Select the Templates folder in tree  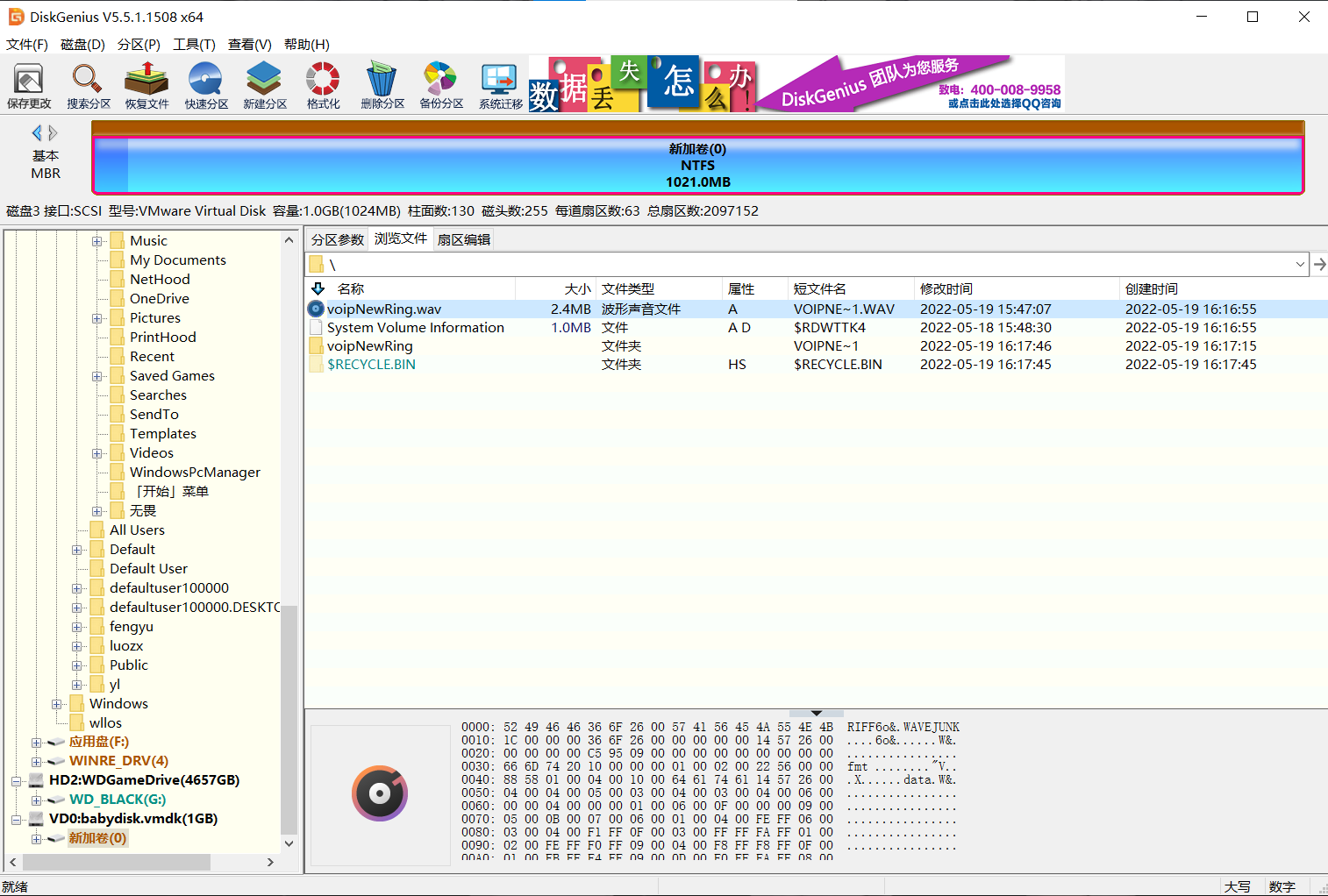[x=163, y=434]
